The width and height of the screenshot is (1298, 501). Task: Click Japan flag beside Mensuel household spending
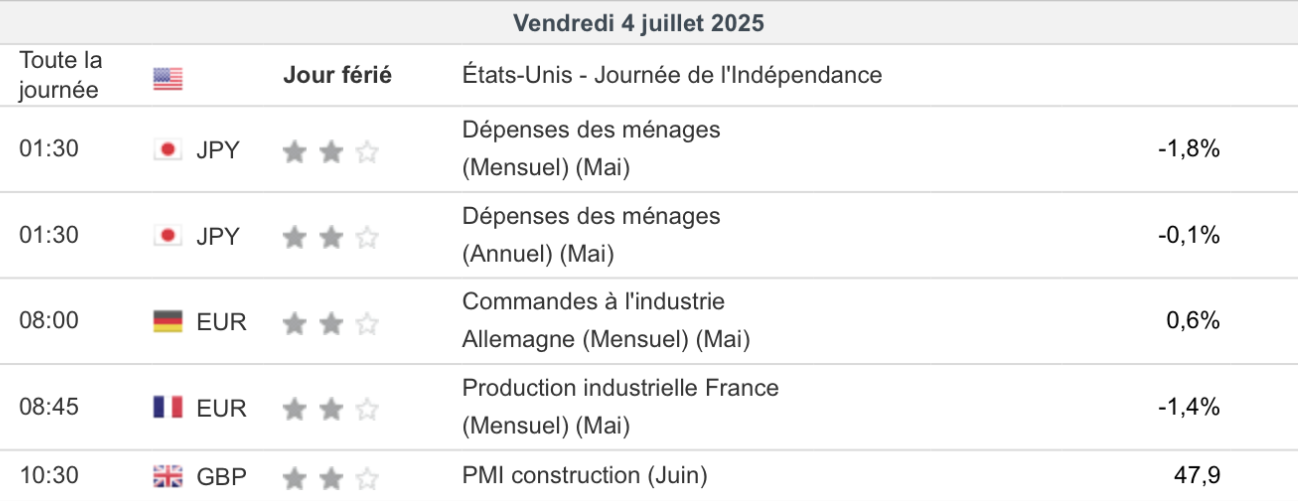168,150
